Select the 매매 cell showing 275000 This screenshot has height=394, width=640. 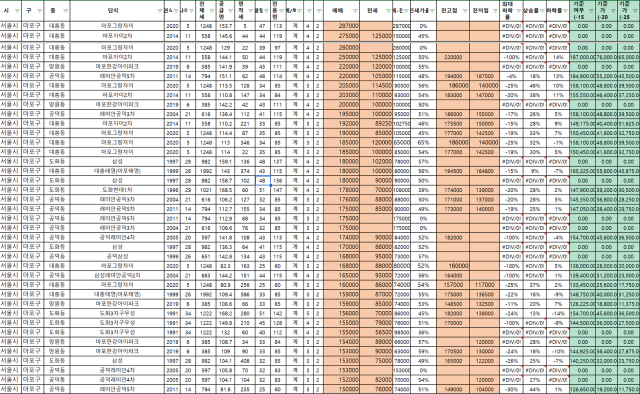tap(341, 36)
